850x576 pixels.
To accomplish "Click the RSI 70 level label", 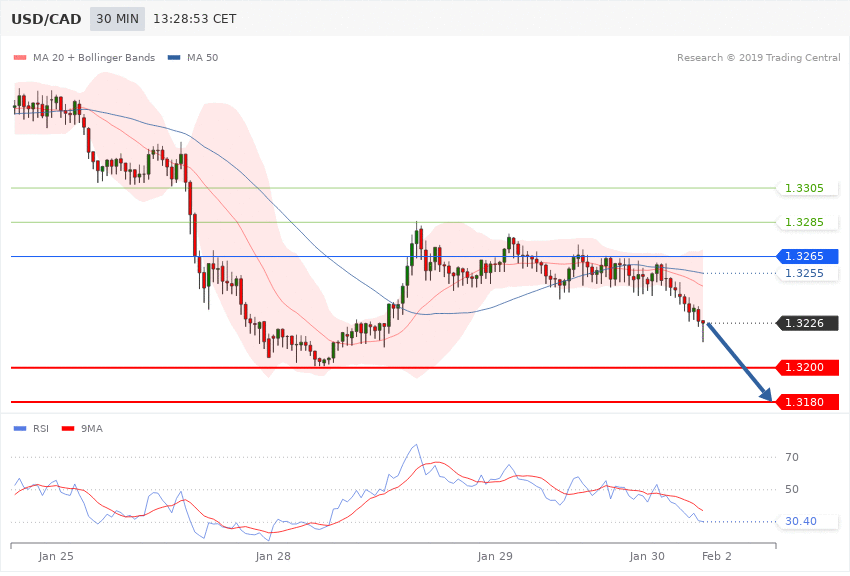I will [792, 457].
